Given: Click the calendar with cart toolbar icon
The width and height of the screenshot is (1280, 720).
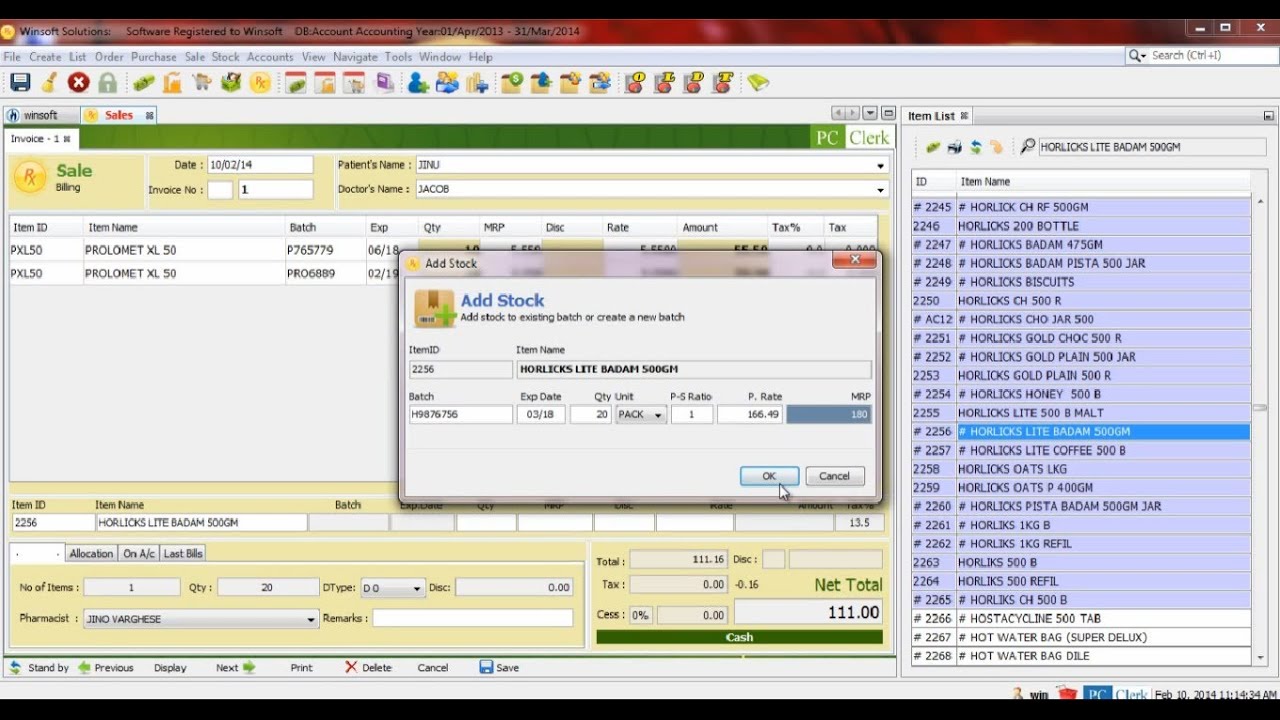Looking at the screenshot, I should [x=354, y=83].
